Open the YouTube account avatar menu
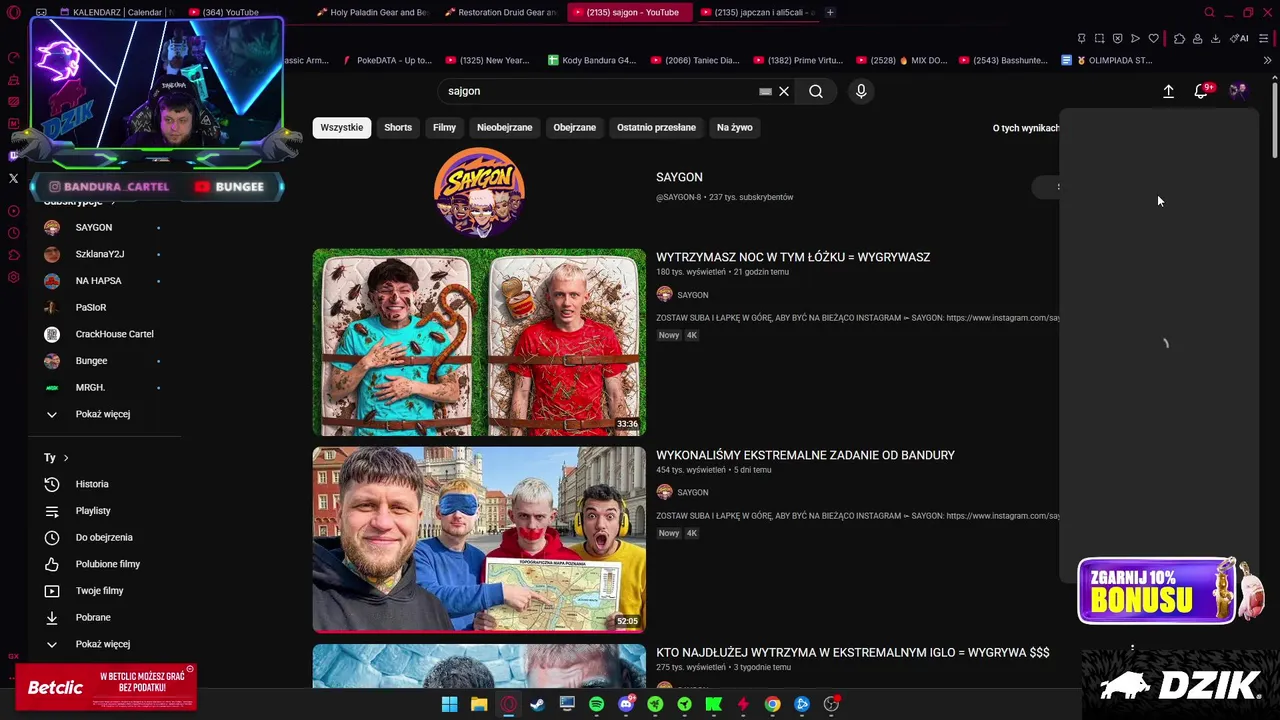This screenshot has width=1280, height=720. pos(1238,91)
